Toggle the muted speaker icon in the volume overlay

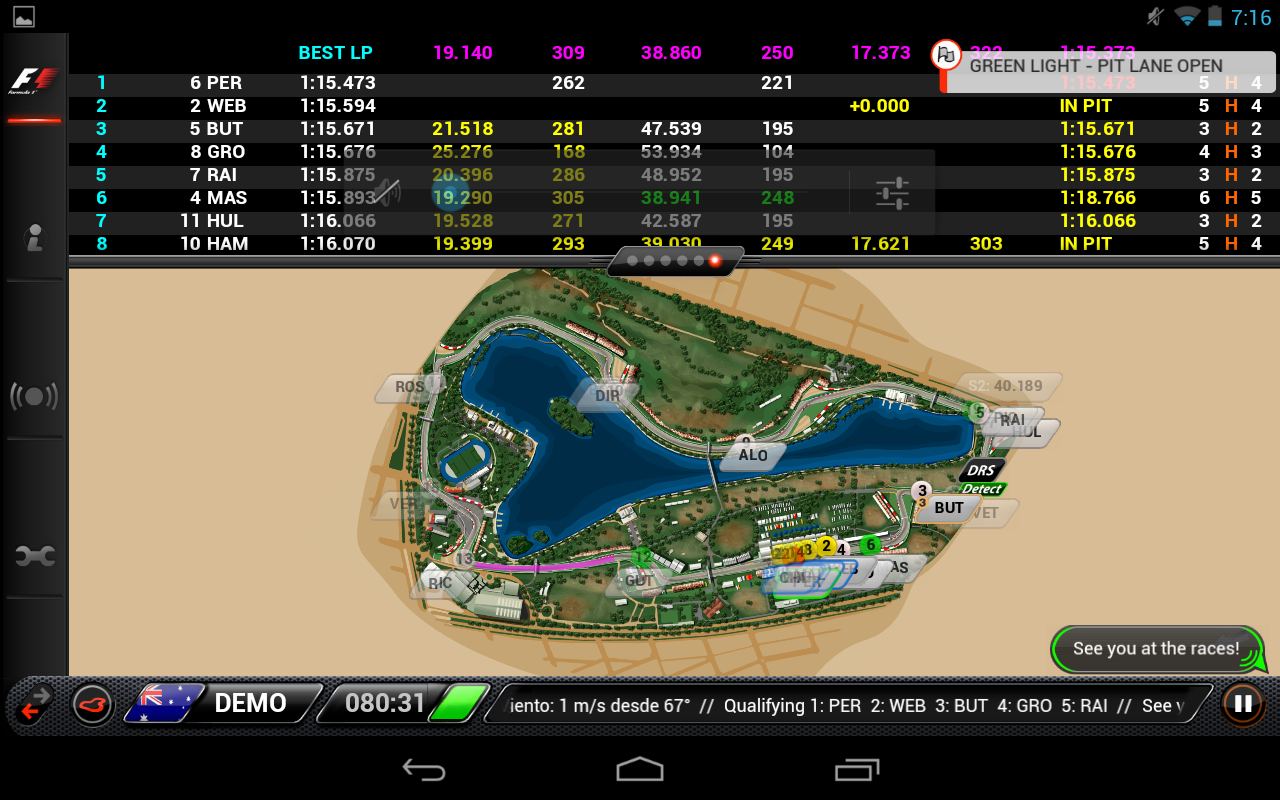[x=388, y=191]
